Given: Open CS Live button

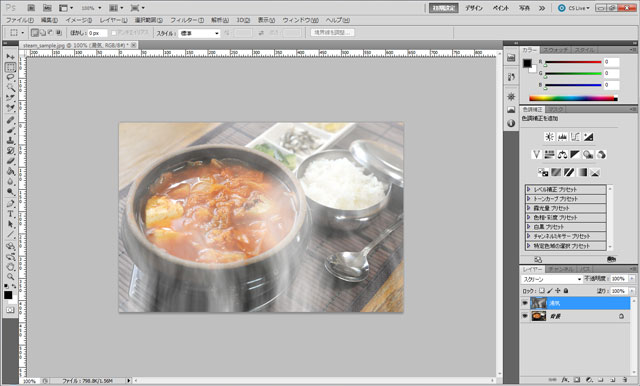Looking at the screenshot, I should pyautogui.click(x=574, y=8).
